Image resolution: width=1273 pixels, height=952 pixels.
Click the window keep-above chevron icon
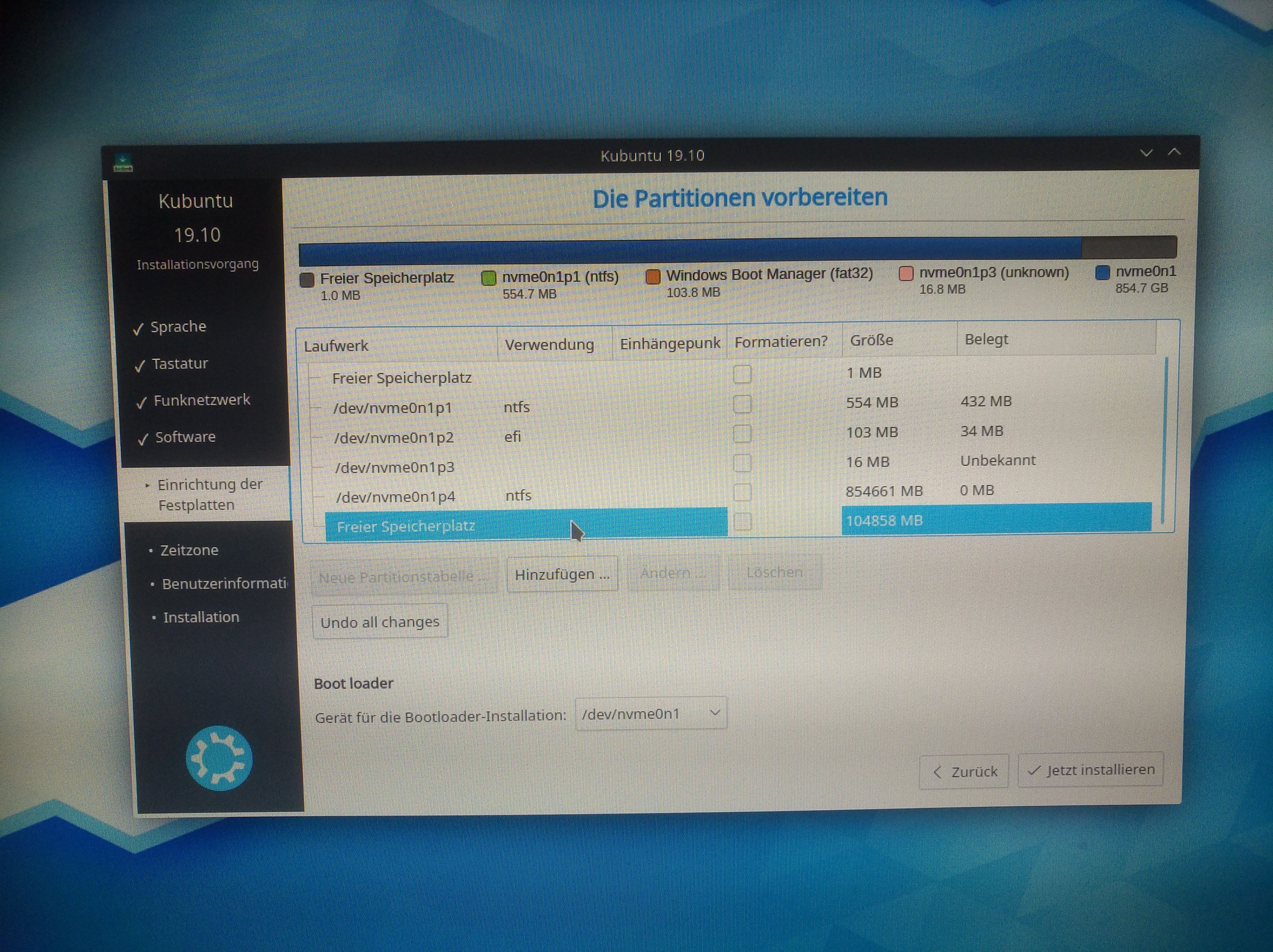(x=1174, y=152)
